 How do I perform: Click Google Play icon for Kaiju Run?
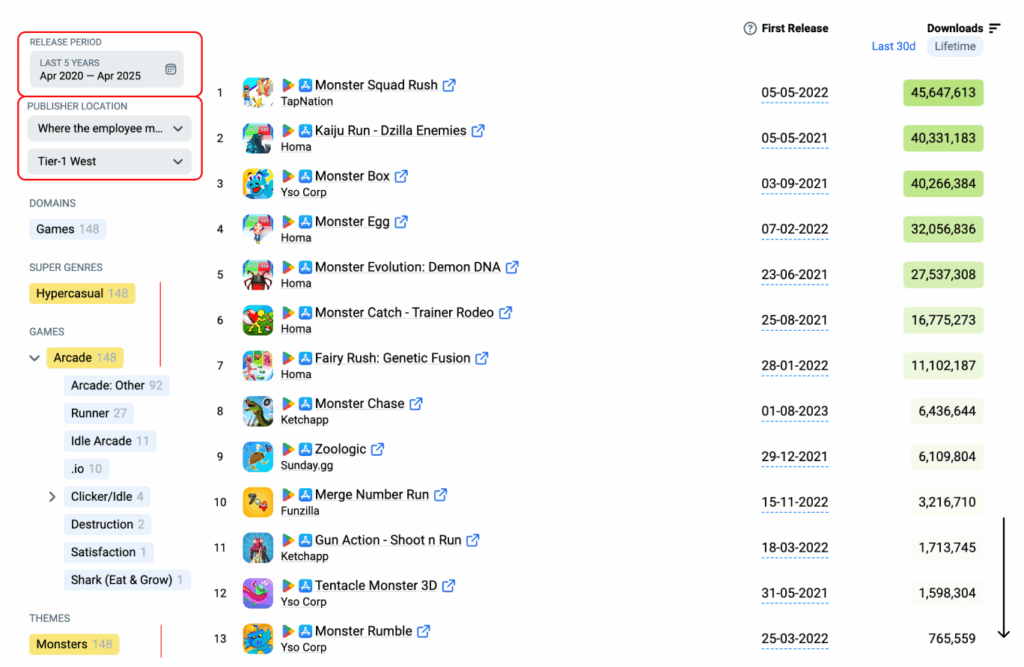click(288, 131)
